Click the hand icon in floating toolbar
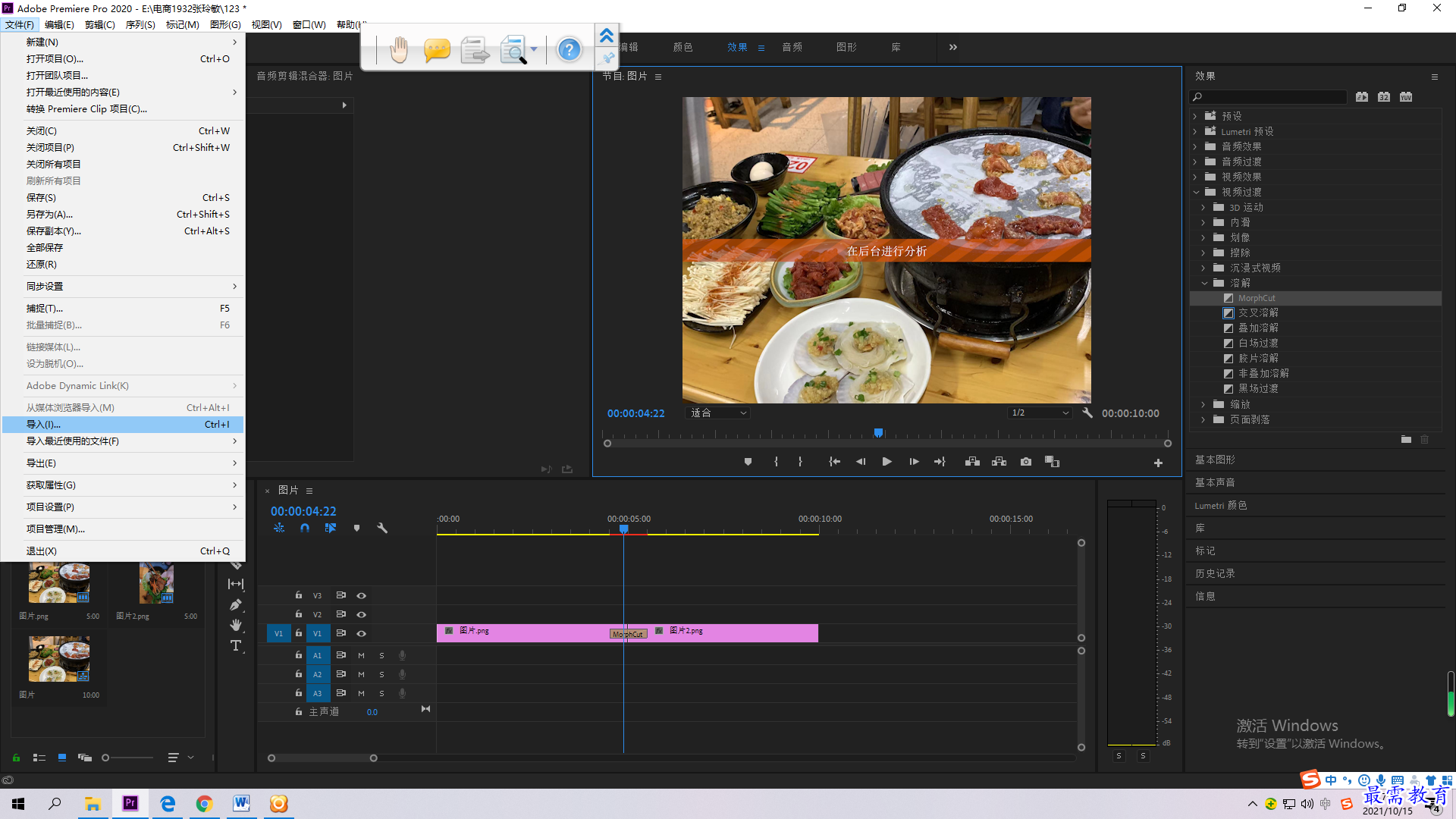Viewport: 1456px width, 819px height. click(x=399, y=50)
